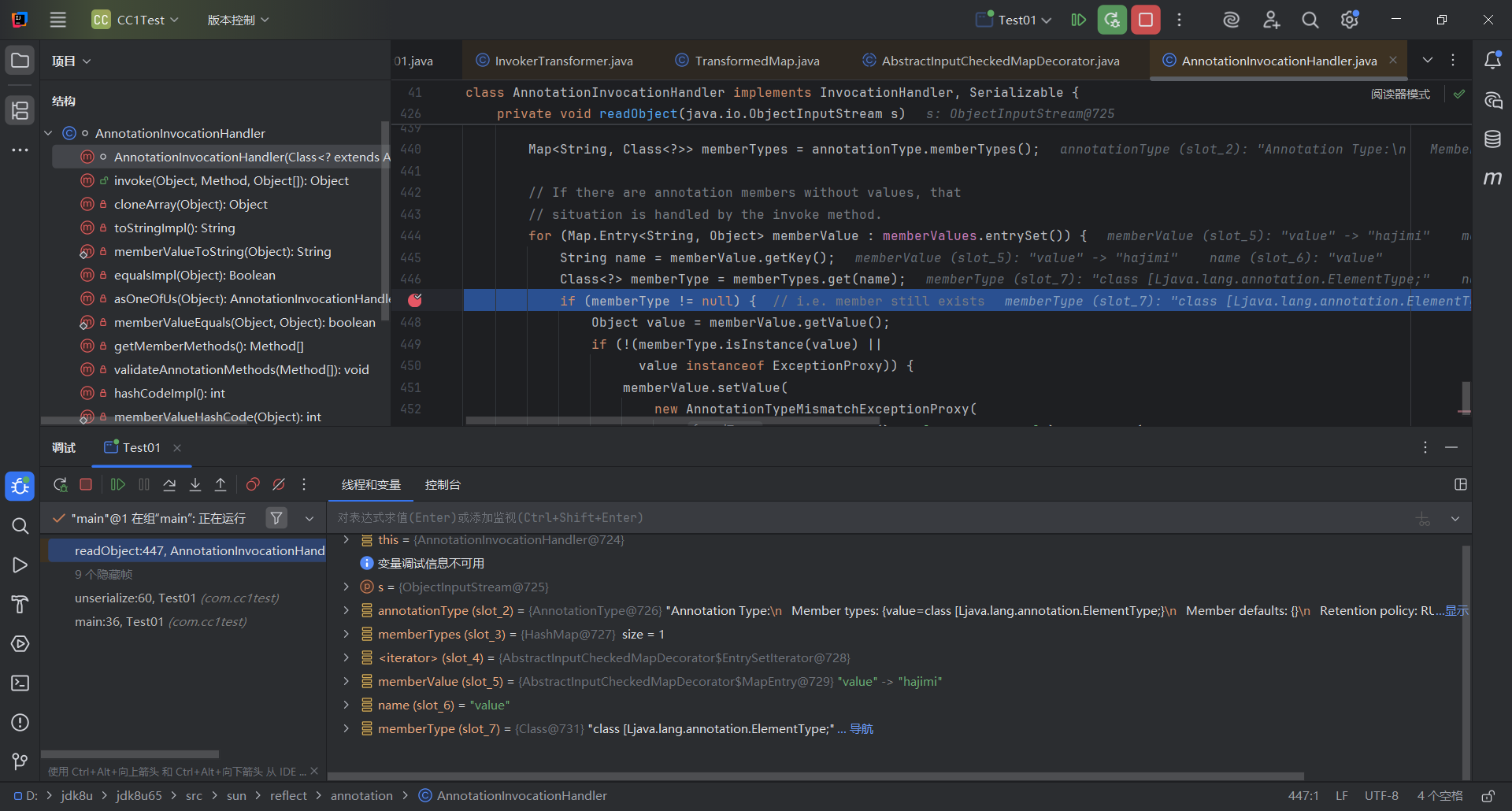The image size is (1512, 811).
Task: Open Services tool window
Action: [20, 643]
